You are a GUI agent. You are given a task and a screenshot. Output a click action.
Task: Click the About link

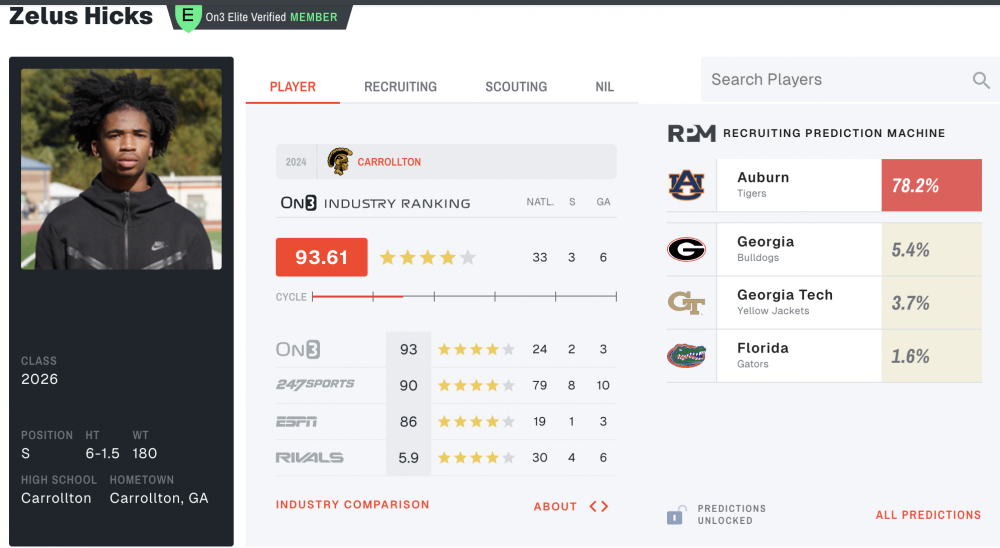(555, 506)
